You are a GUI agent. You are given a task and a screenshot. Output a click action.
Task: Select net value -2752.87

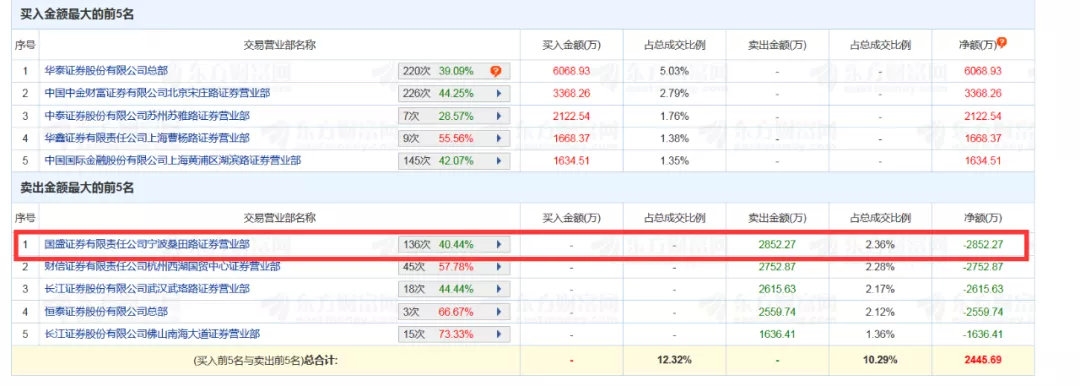[982, 267]
